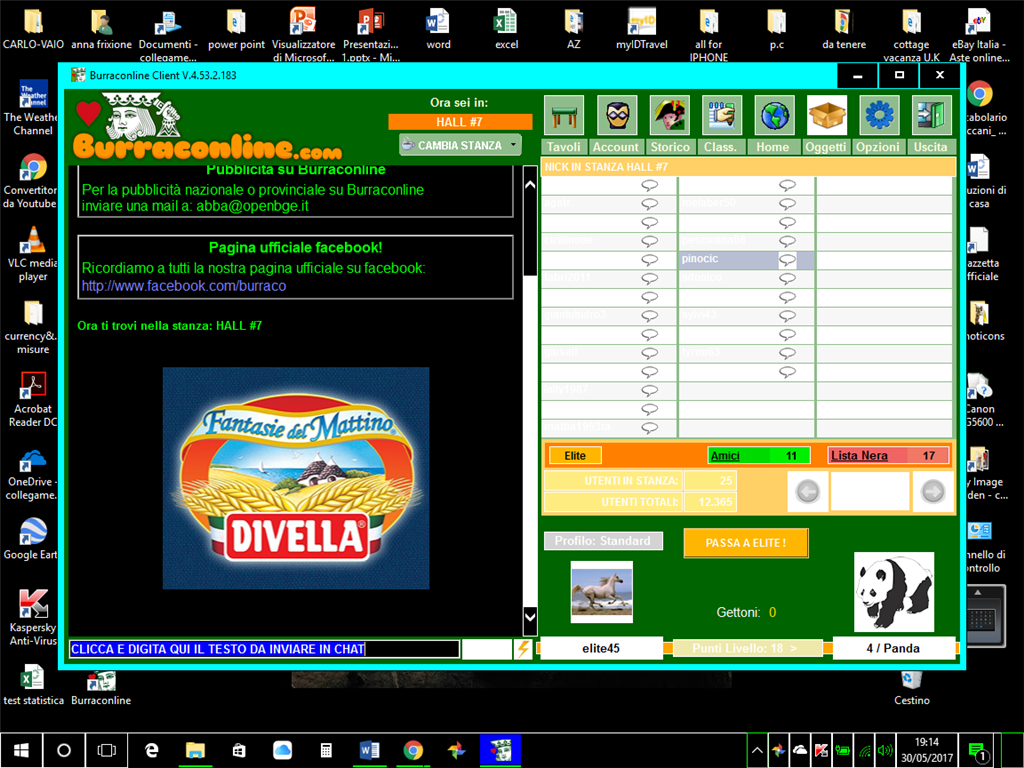Open the CAMBIA STANZA dropdown

pos(460,145)
